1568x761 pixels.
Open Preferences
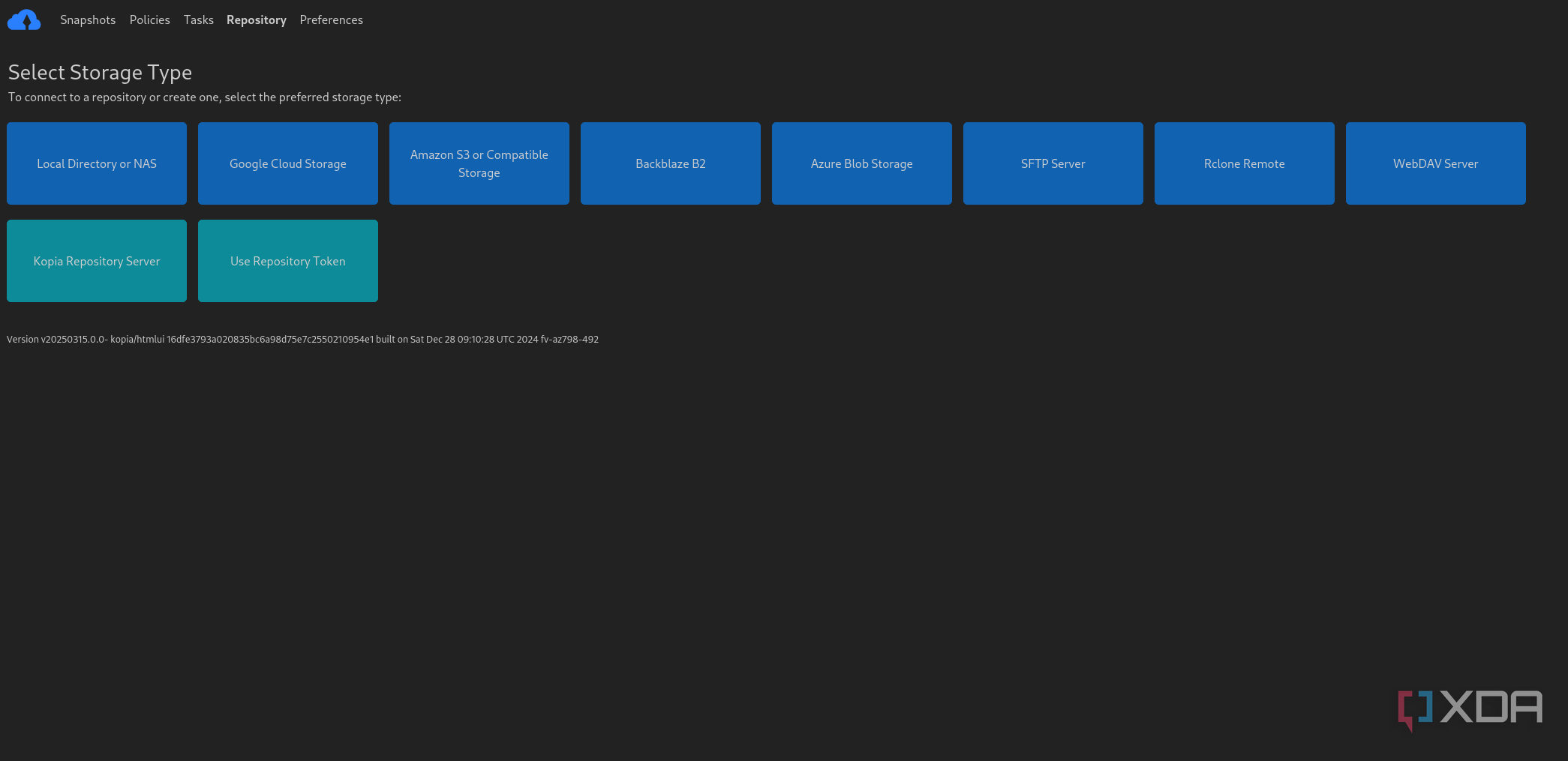click(331, 19)
